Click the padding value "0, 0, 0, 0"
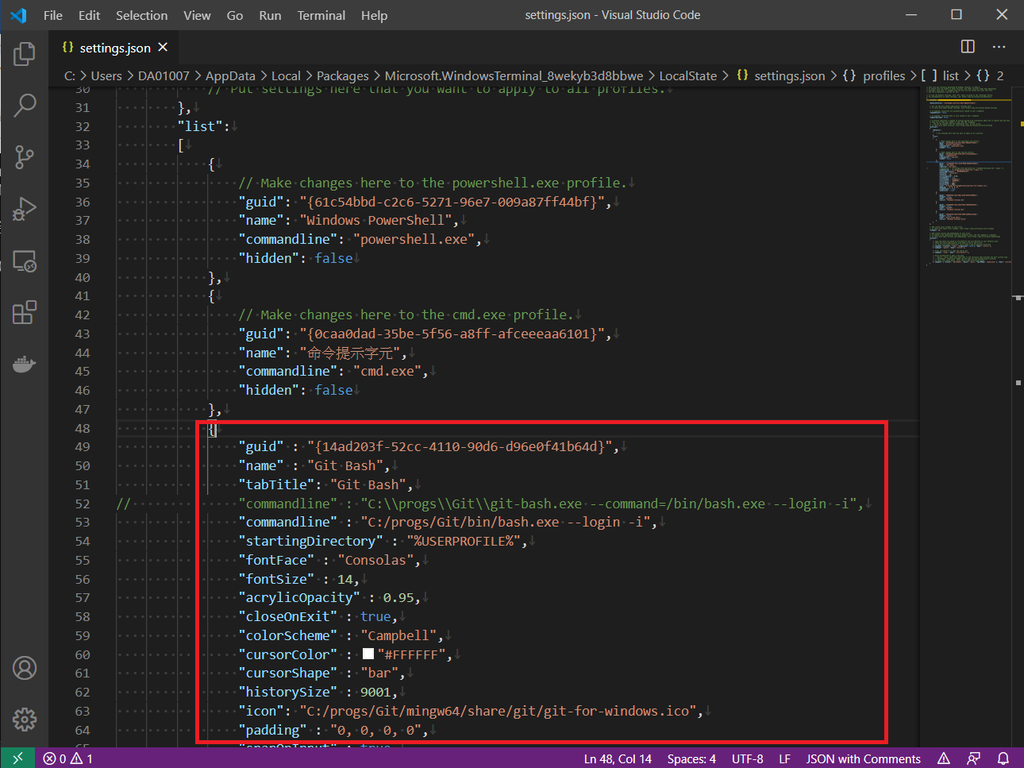Viewport: 1024px width, 768px height. coord(376,729)
